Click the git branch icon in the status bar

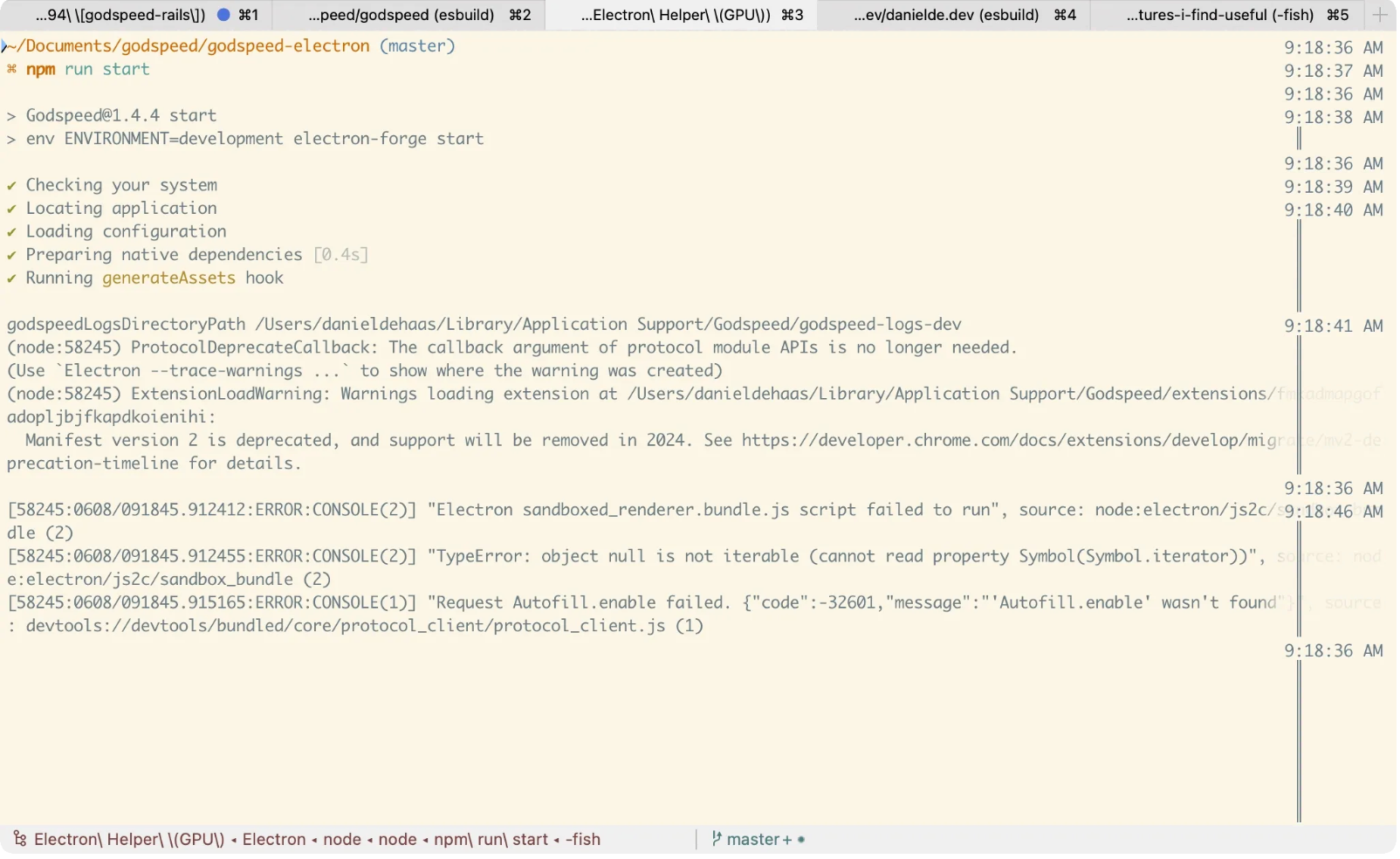click(717, 840)
